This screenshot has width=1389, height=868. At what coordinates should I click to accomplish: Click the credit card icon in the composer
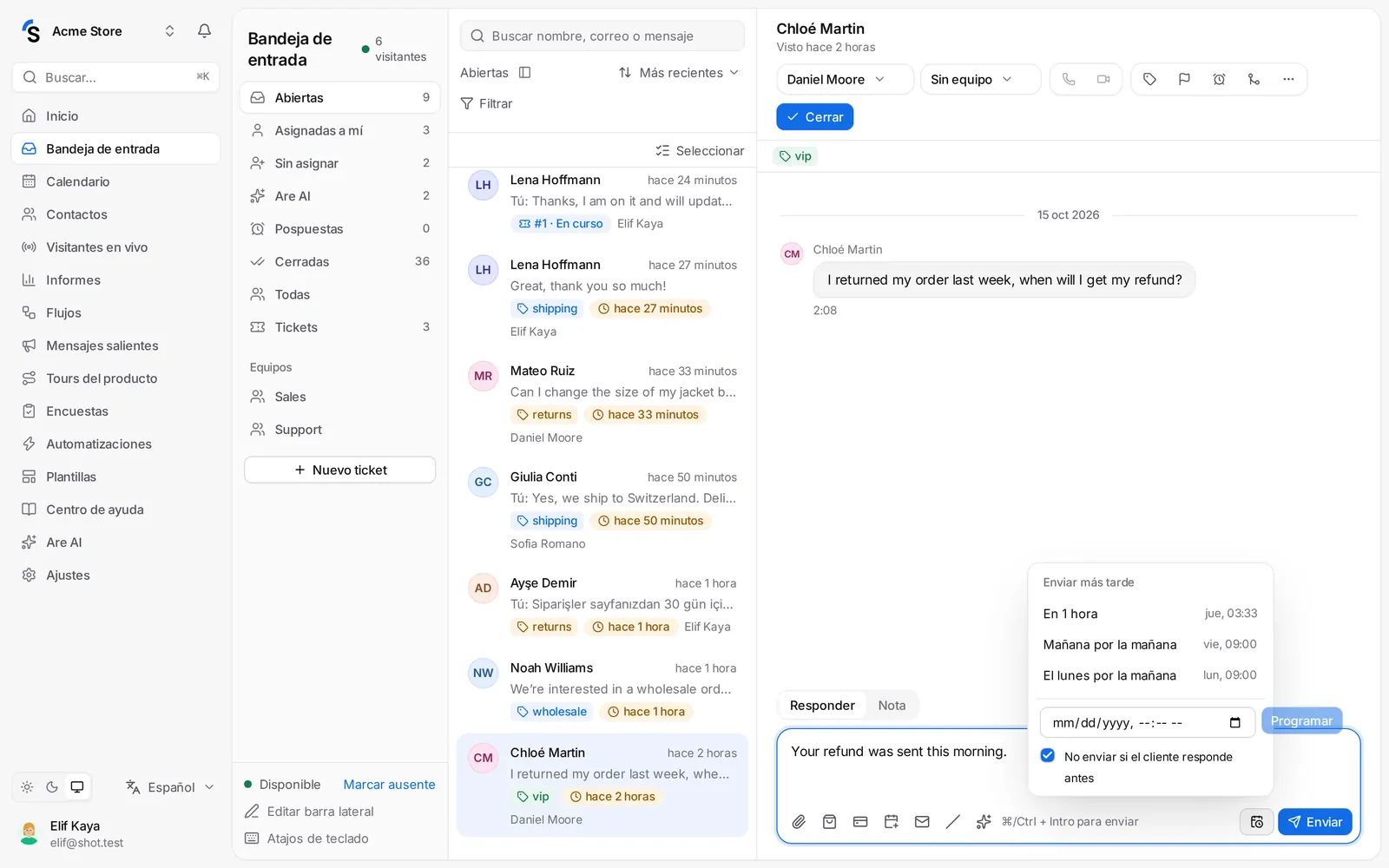coord(860,821)
